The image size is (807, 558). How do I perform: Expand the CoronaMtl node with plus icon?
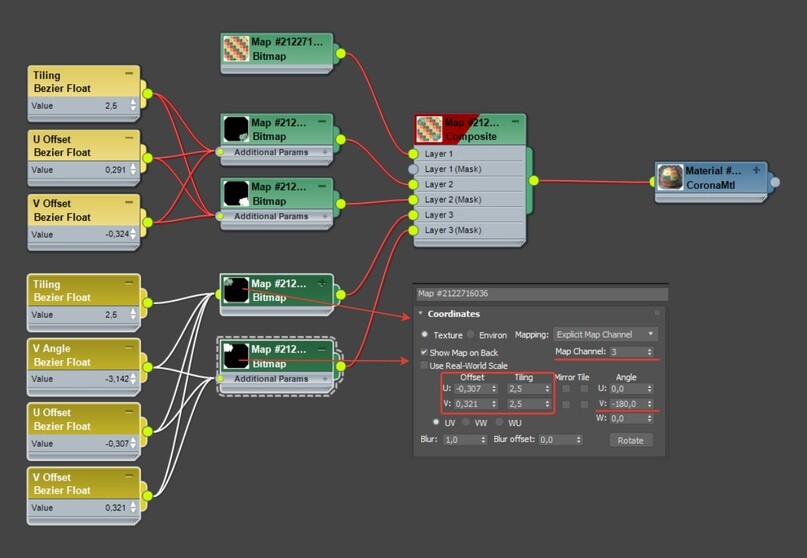pyautogui.click(x=756, y=170)
